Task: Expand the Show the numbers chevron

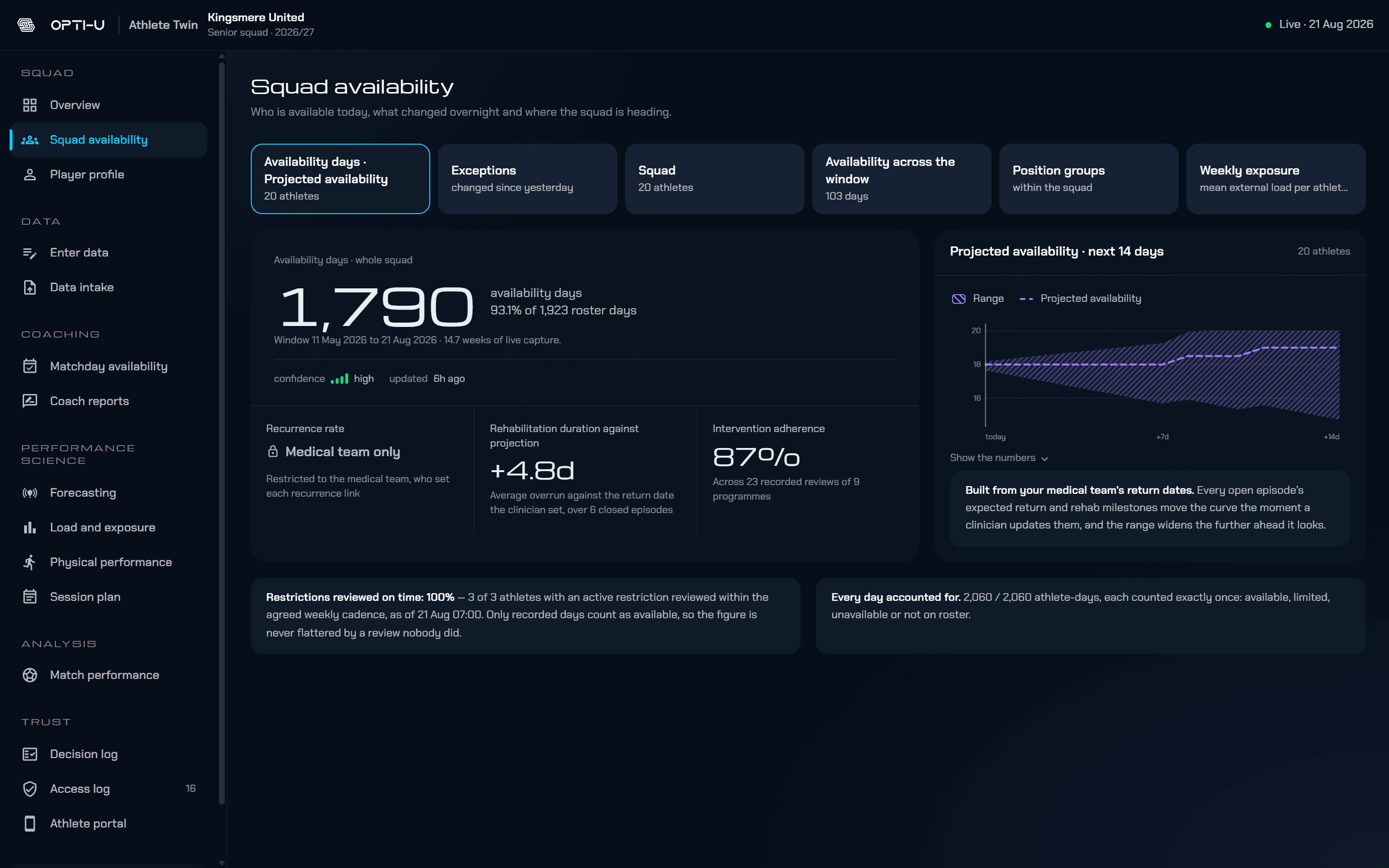Action: pos(1045,459)
